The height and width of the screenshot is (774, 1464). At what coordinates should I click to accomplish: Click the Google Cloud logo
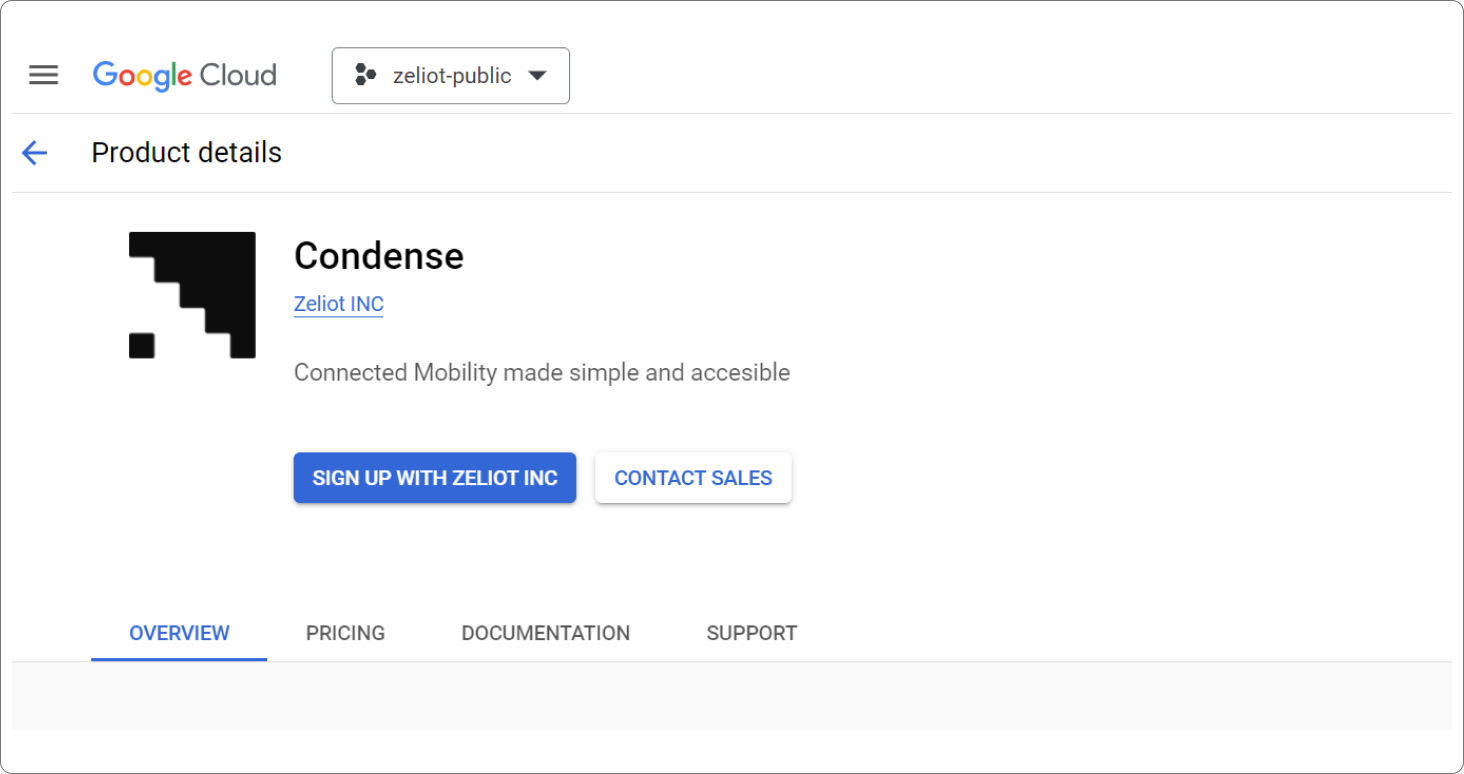point(184,76)
